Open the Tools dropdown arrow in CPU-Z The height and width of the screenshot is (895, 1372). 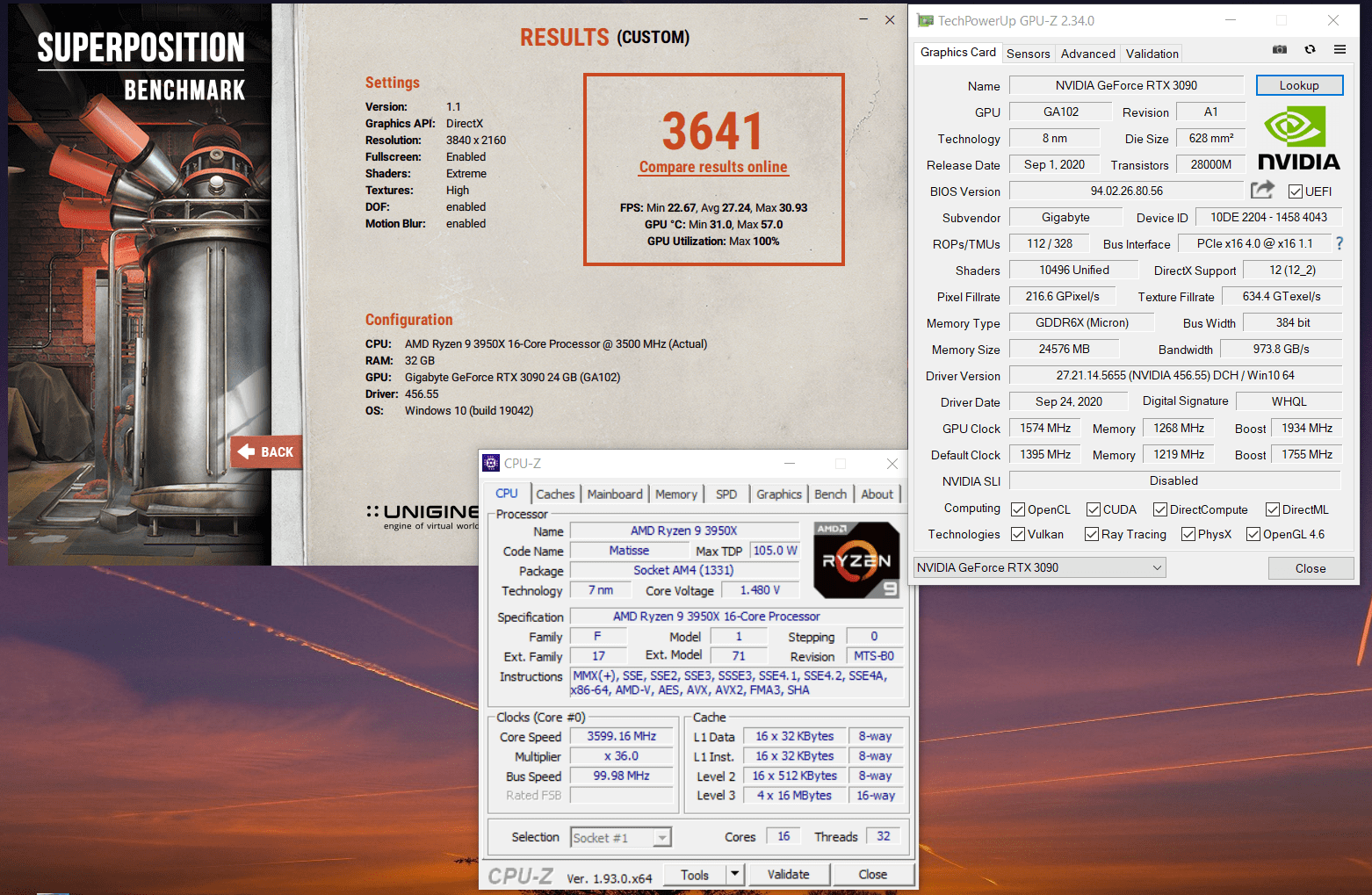(x=735, y=874)
